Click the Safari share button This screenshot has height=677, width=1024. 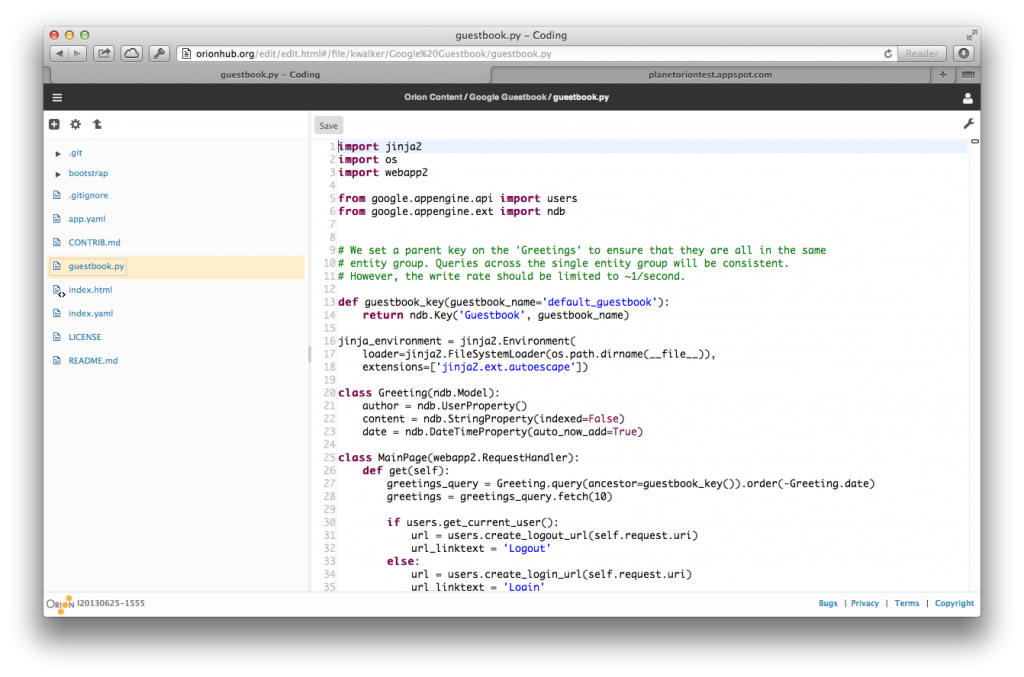coord(104,53)
